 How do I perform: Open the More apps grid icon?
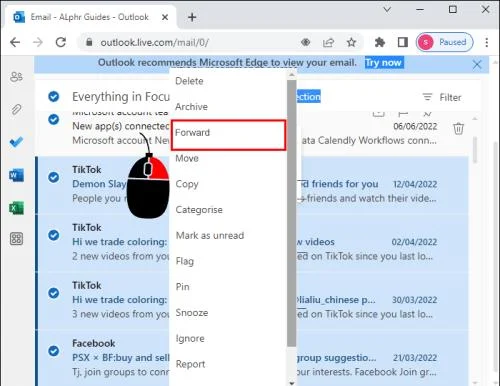(16, 239)
